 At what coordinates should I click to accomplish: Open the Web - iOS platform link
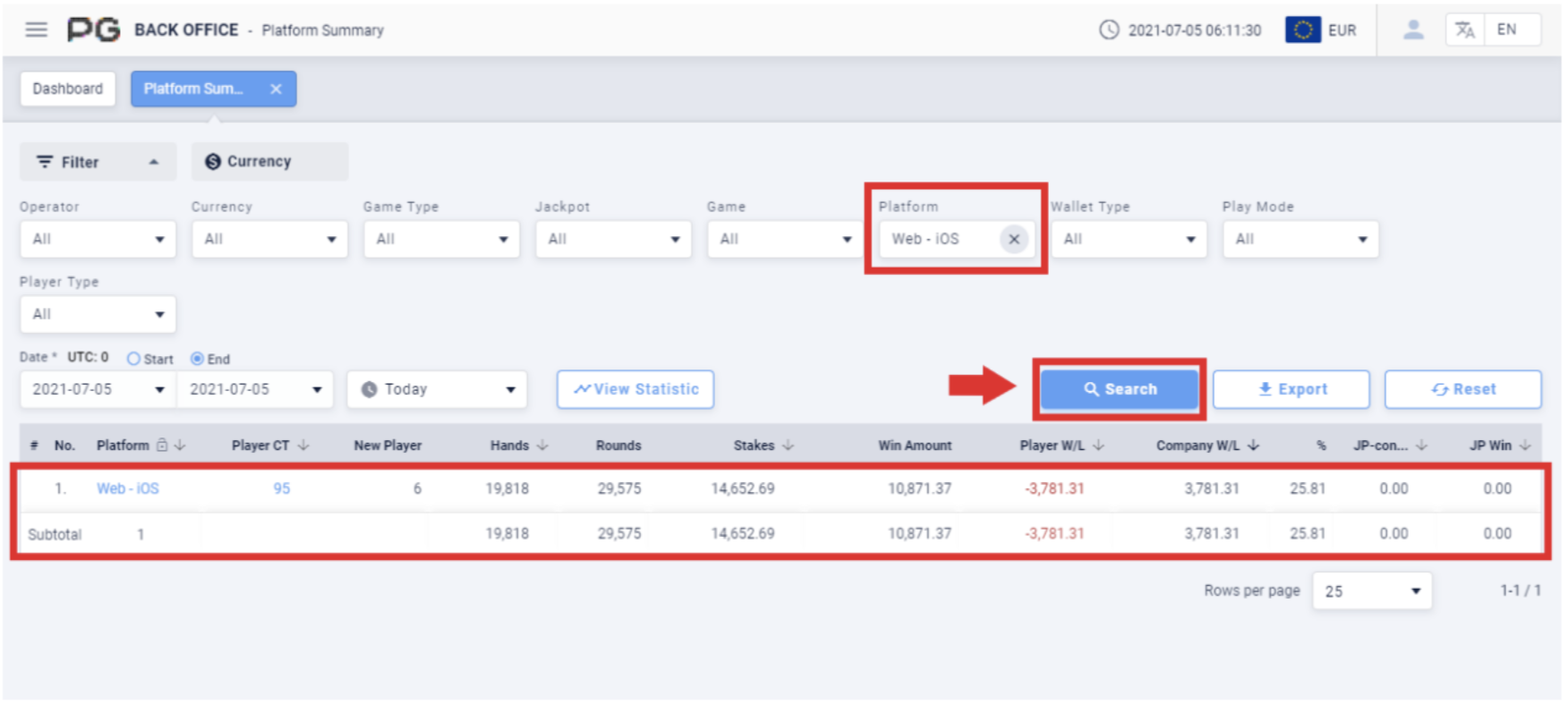(x=128, y=488)
